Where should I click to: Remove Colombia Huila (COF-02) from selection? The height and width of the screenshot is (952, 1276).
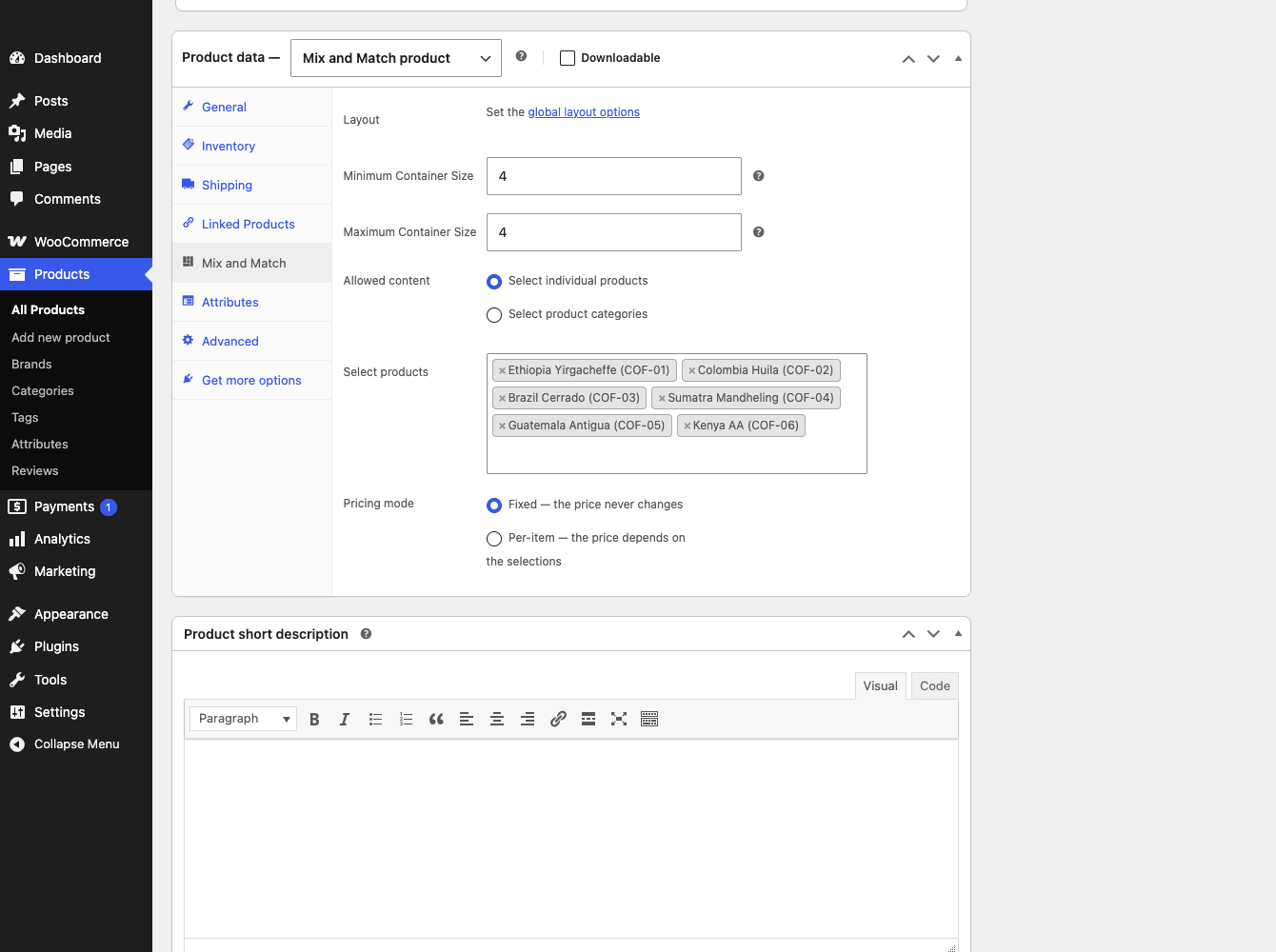coord(691,370)
